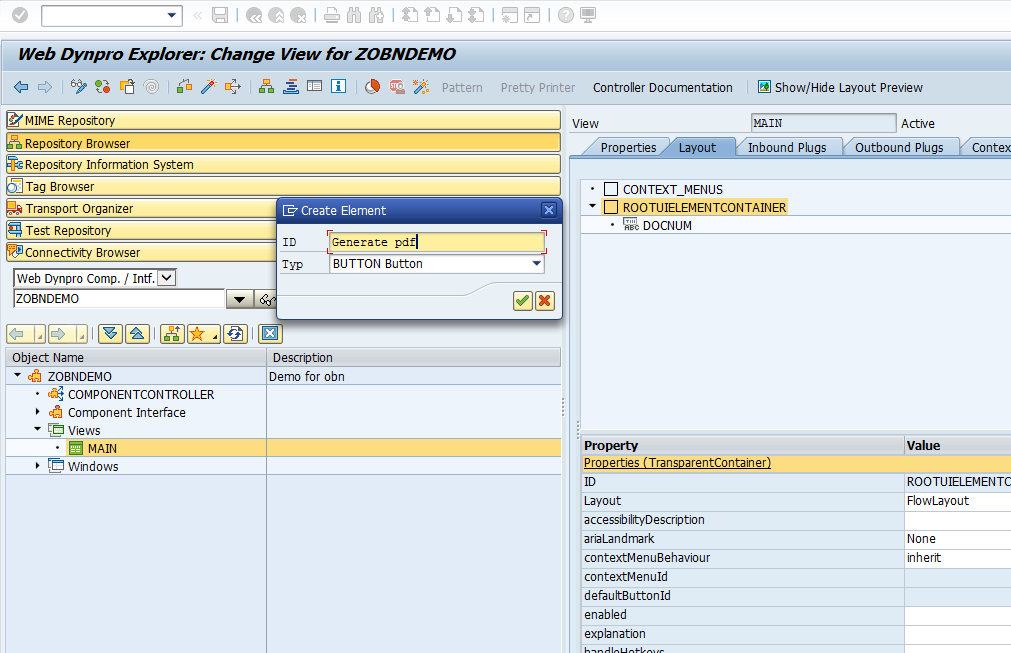This screenshot has width=1011, height=653.
Task: Switch to the Layout tab
Action: click(x=697, y=148)
